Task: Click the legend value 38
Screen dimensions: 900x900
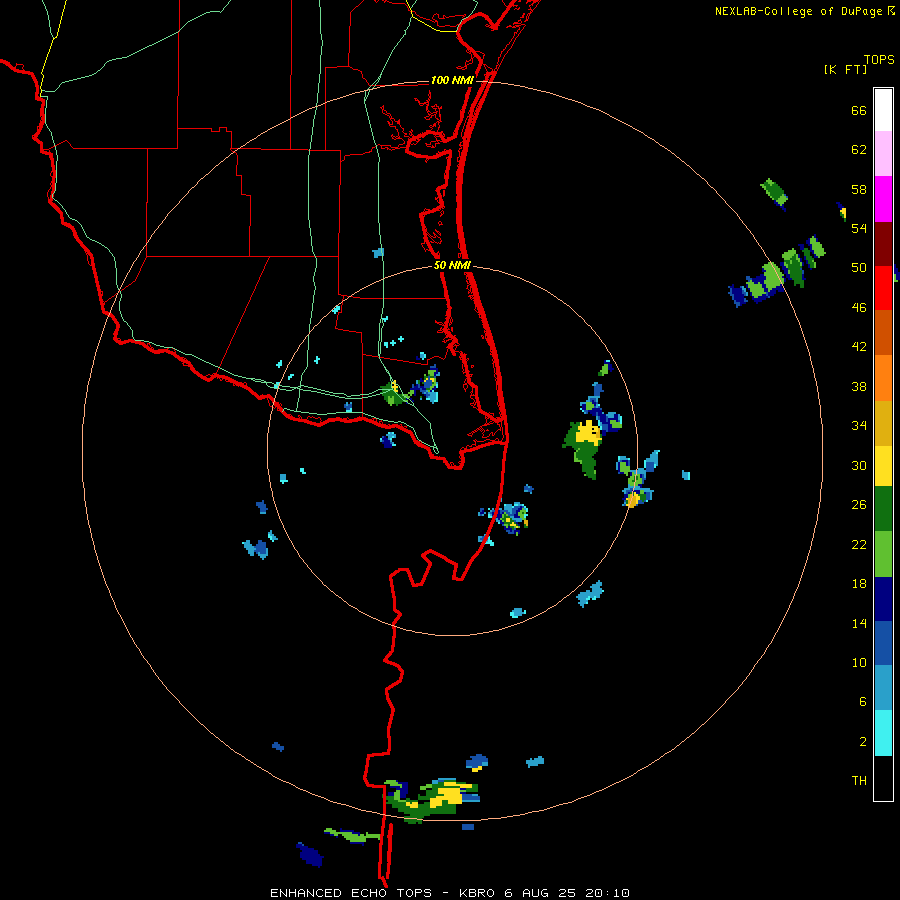Action: click(859, 386)
